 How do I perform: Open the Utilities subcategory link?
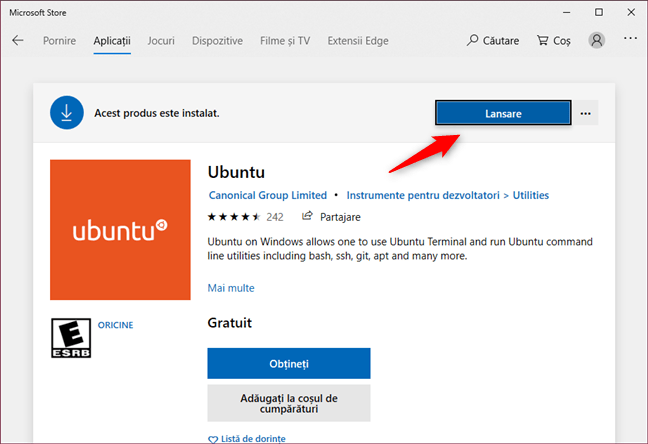(x=531, y=195)
